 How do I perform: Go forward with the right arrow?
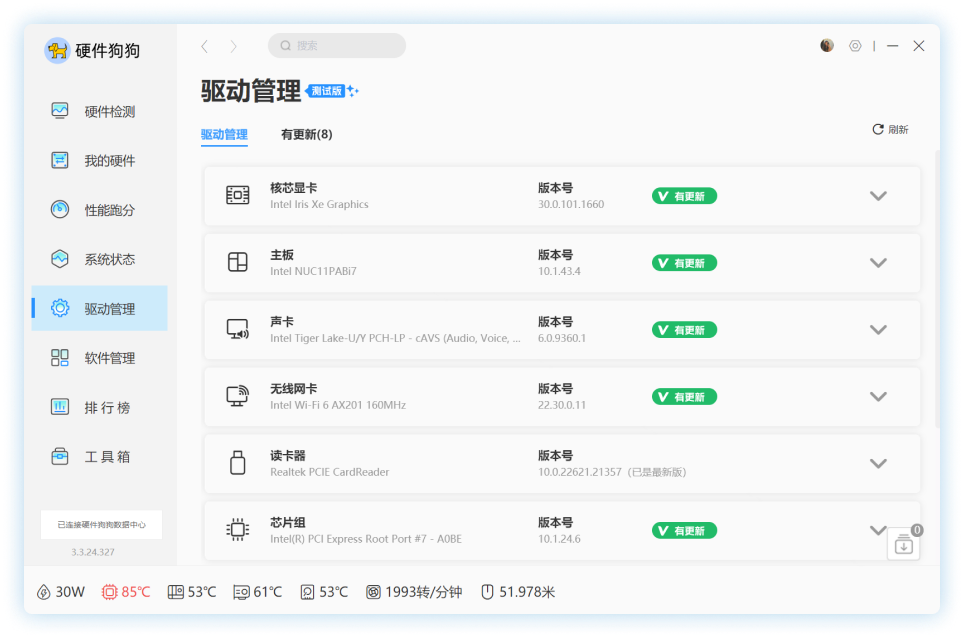233,46
